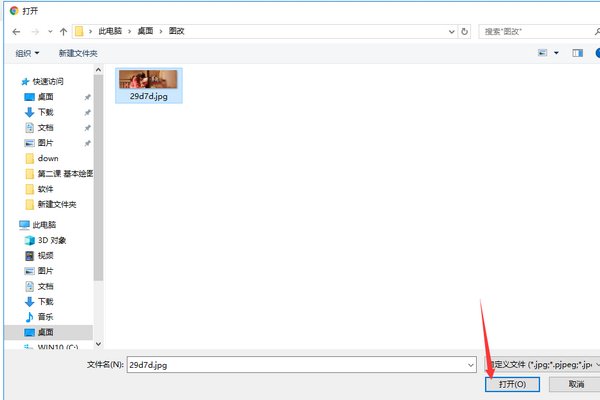Click the Back navigation arrow

coord(16,31)
